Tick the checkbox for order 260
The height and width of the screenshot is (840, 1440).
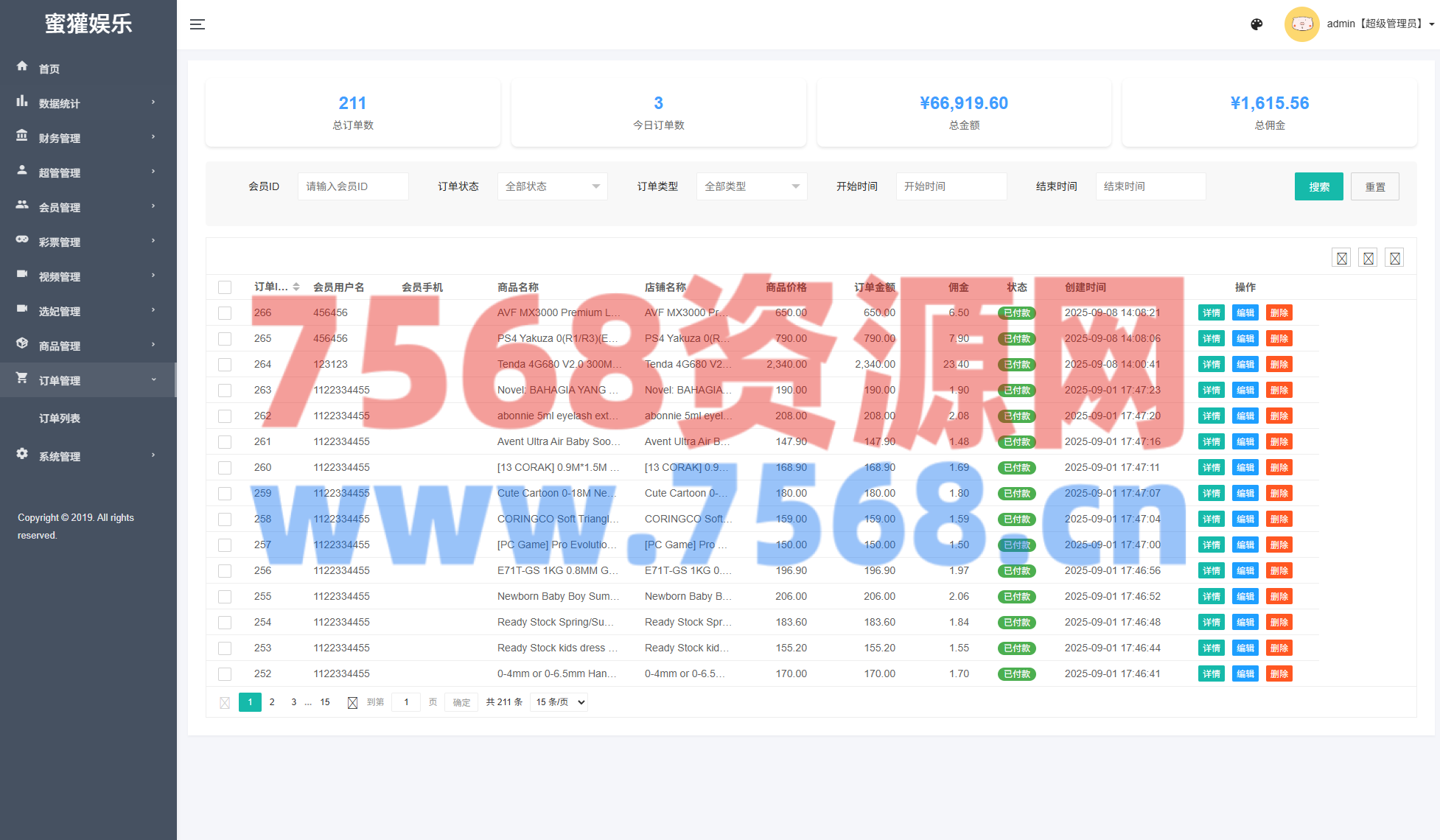pyautogui.click(x=225, y=468)
